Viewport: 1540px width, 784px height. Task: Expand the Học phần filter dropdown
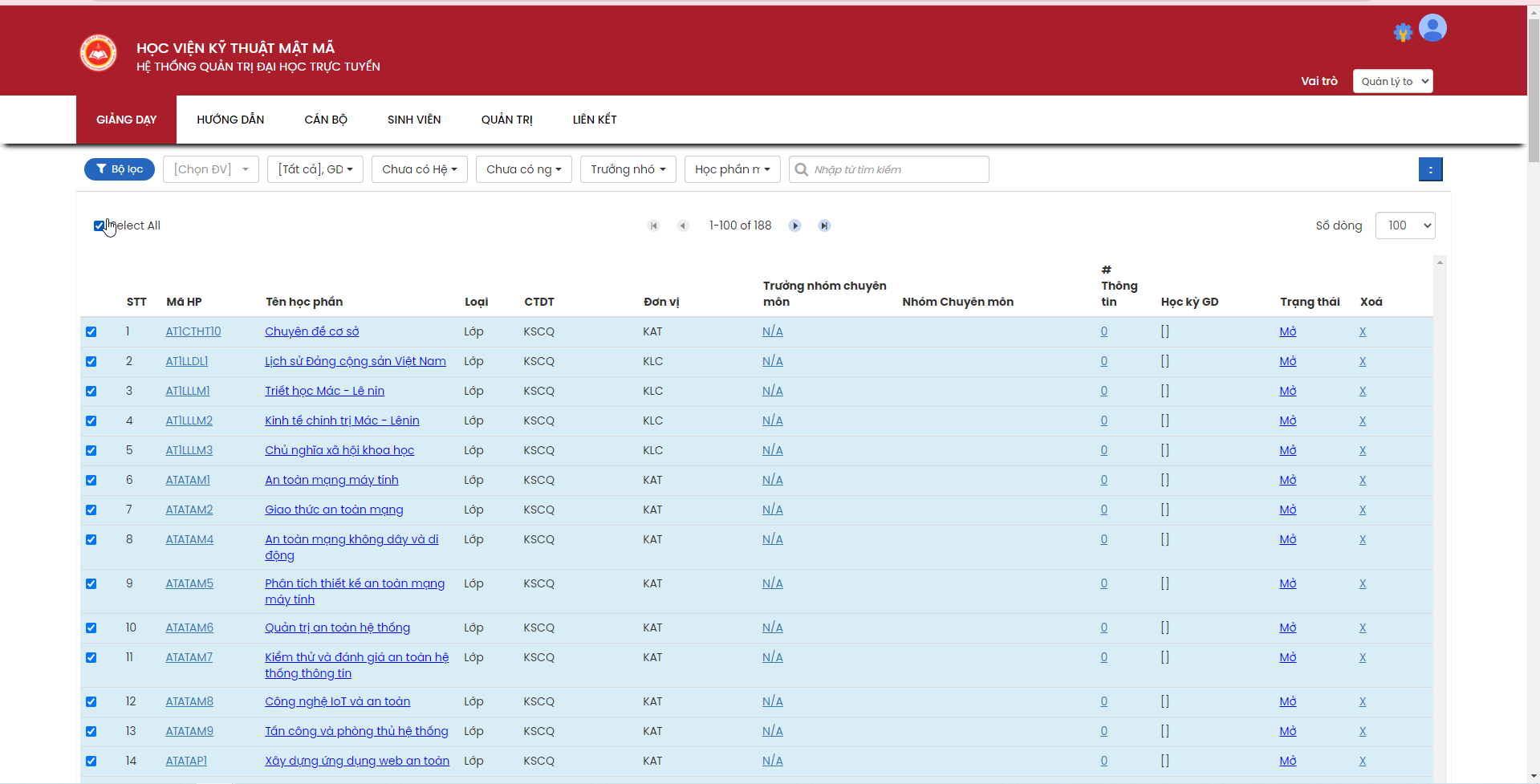[733, 169]
